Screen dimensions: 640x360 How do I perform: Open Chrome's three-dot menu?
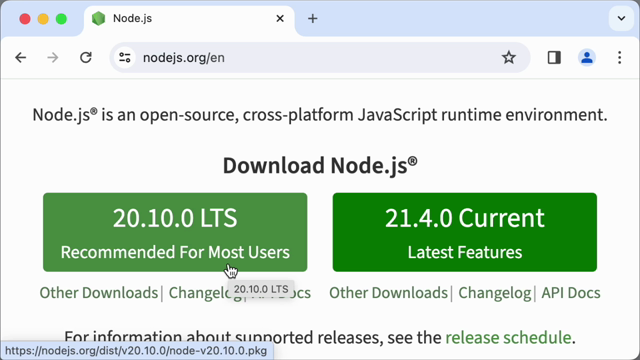click(x=620, y=58)
